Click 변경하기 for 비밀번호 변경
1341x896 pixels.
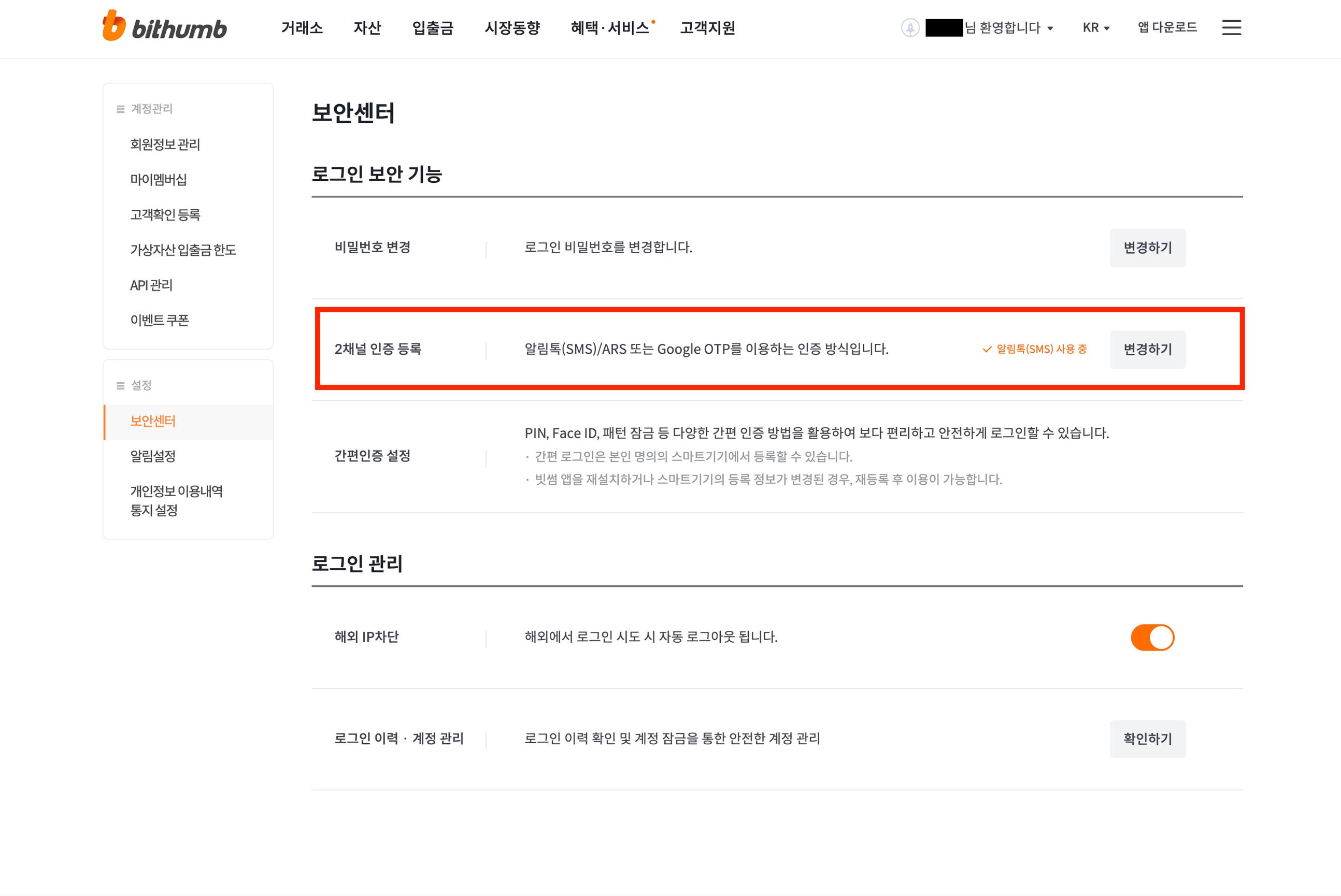[x=1148, y=248]
